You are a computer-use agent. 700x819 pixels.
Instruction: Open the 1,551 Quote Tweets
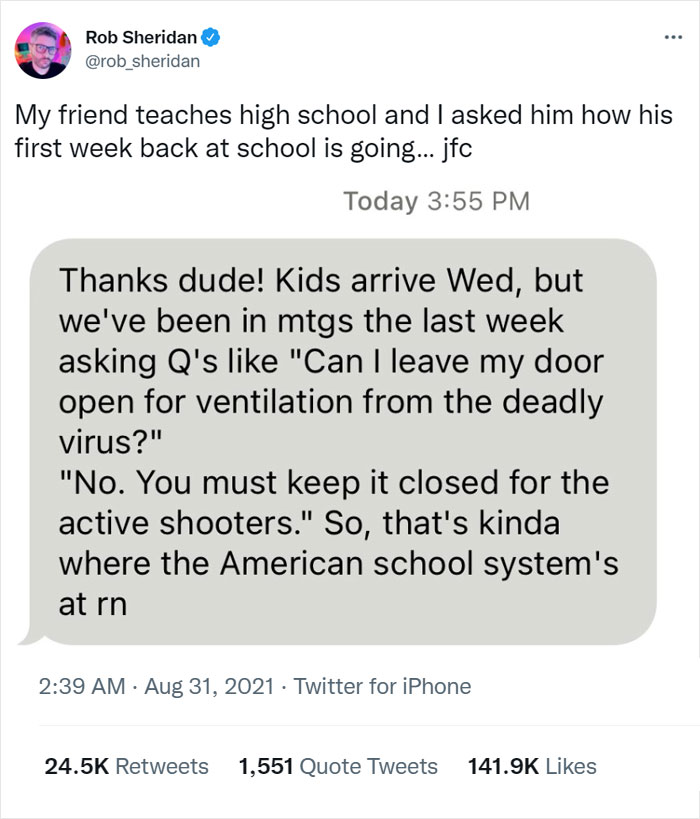(x=336, y=765)
